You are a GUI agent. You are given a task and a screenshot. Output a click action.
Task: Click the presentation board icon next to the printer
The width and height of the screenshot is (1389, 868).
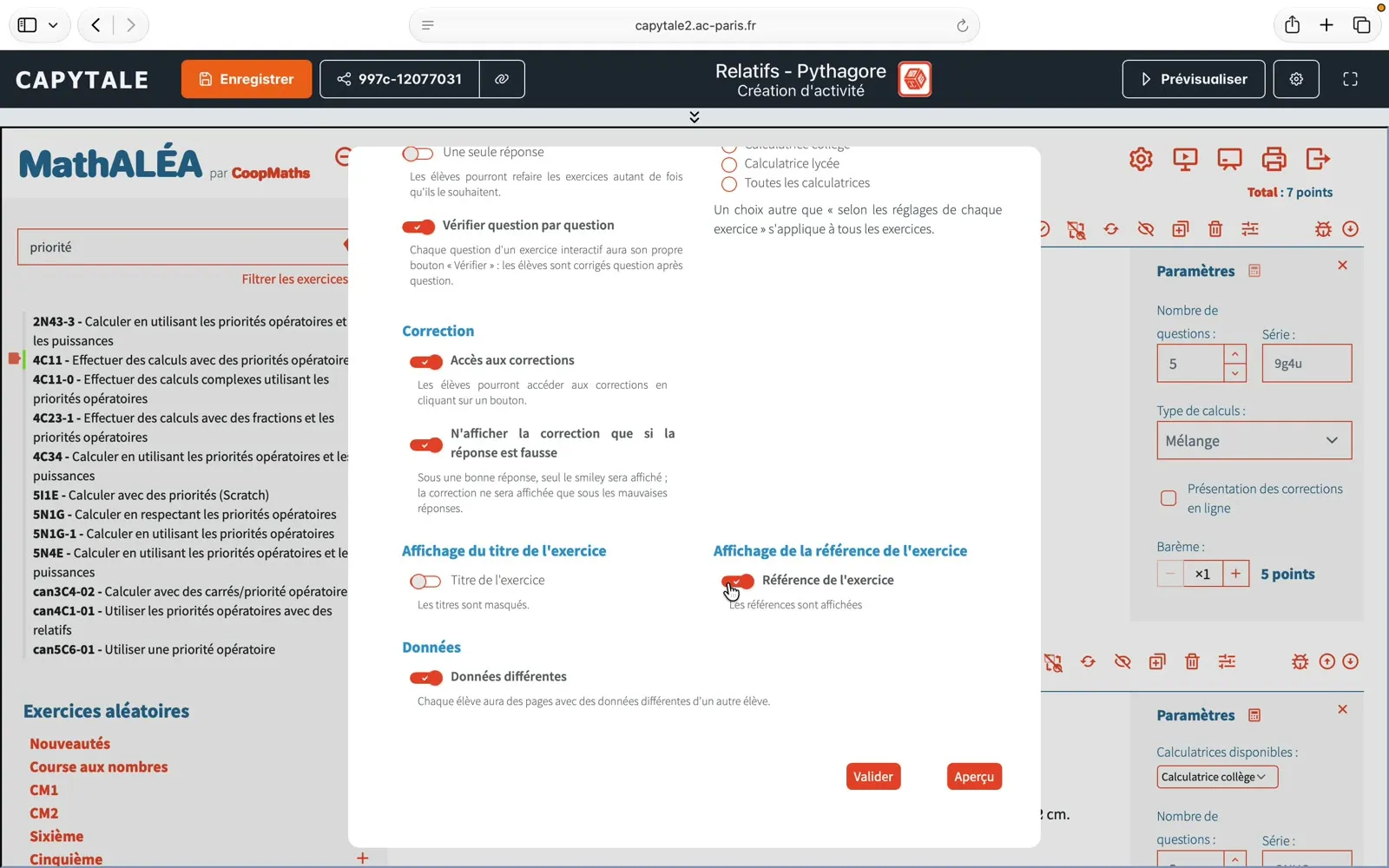(x=1229, y=159)
